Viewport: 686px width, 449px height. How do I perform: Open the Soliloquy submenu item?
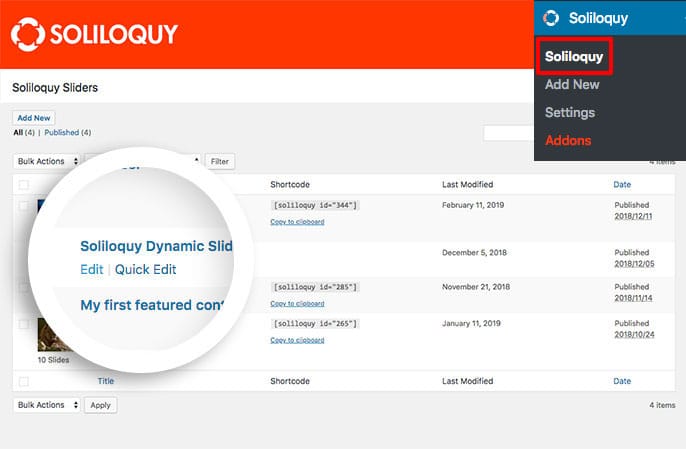click(x=574, y=56)
